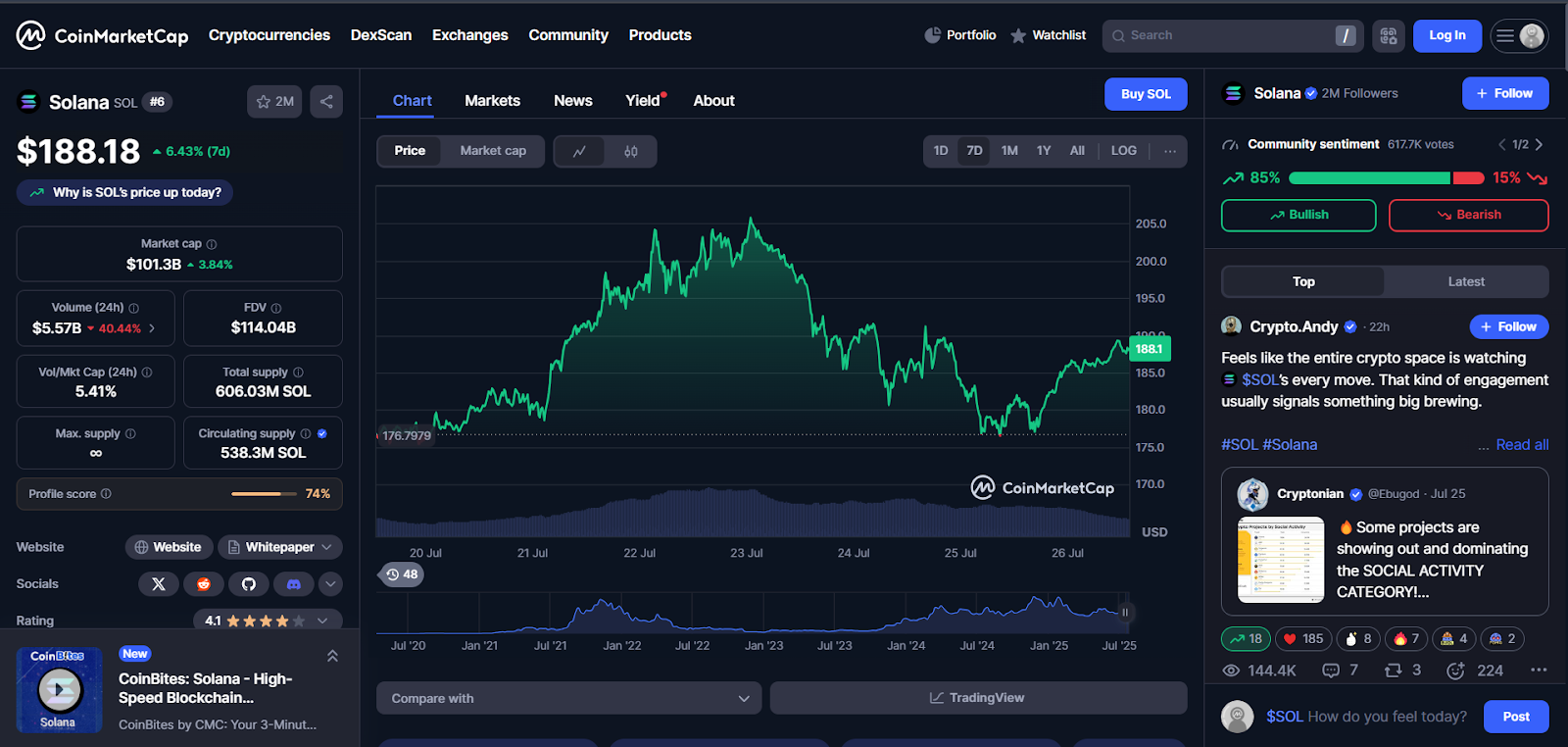Expand the Whitepaper dropdown
The image size is (1568, 747).
[x=280, y=547]
